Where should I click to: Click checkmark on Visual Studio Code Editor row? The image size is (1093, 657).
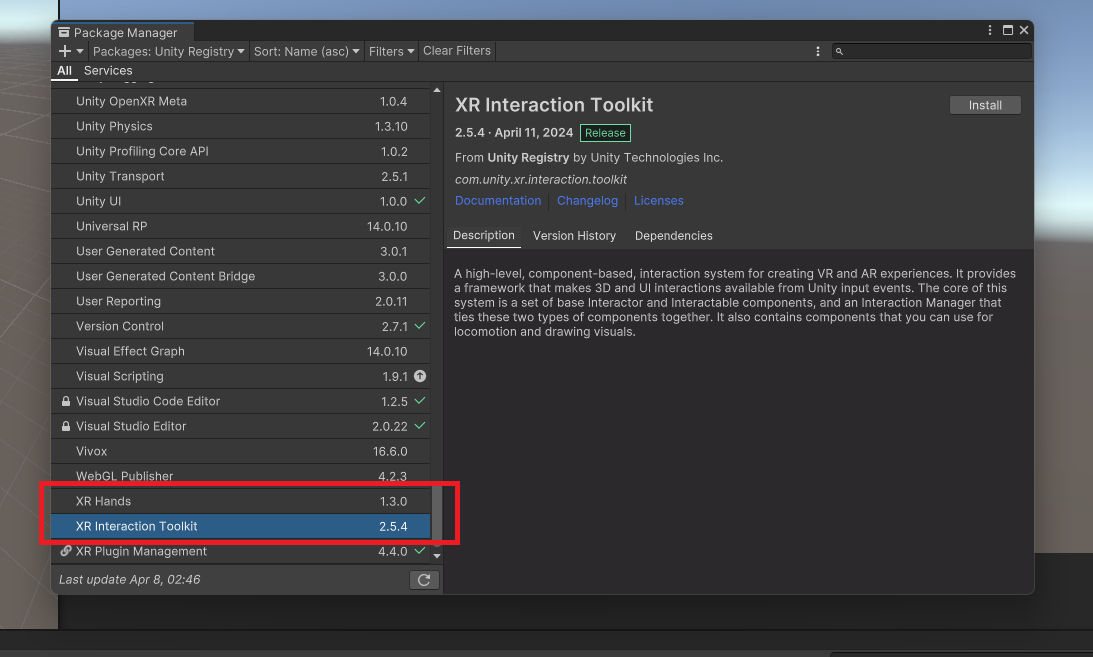(420, 401)
